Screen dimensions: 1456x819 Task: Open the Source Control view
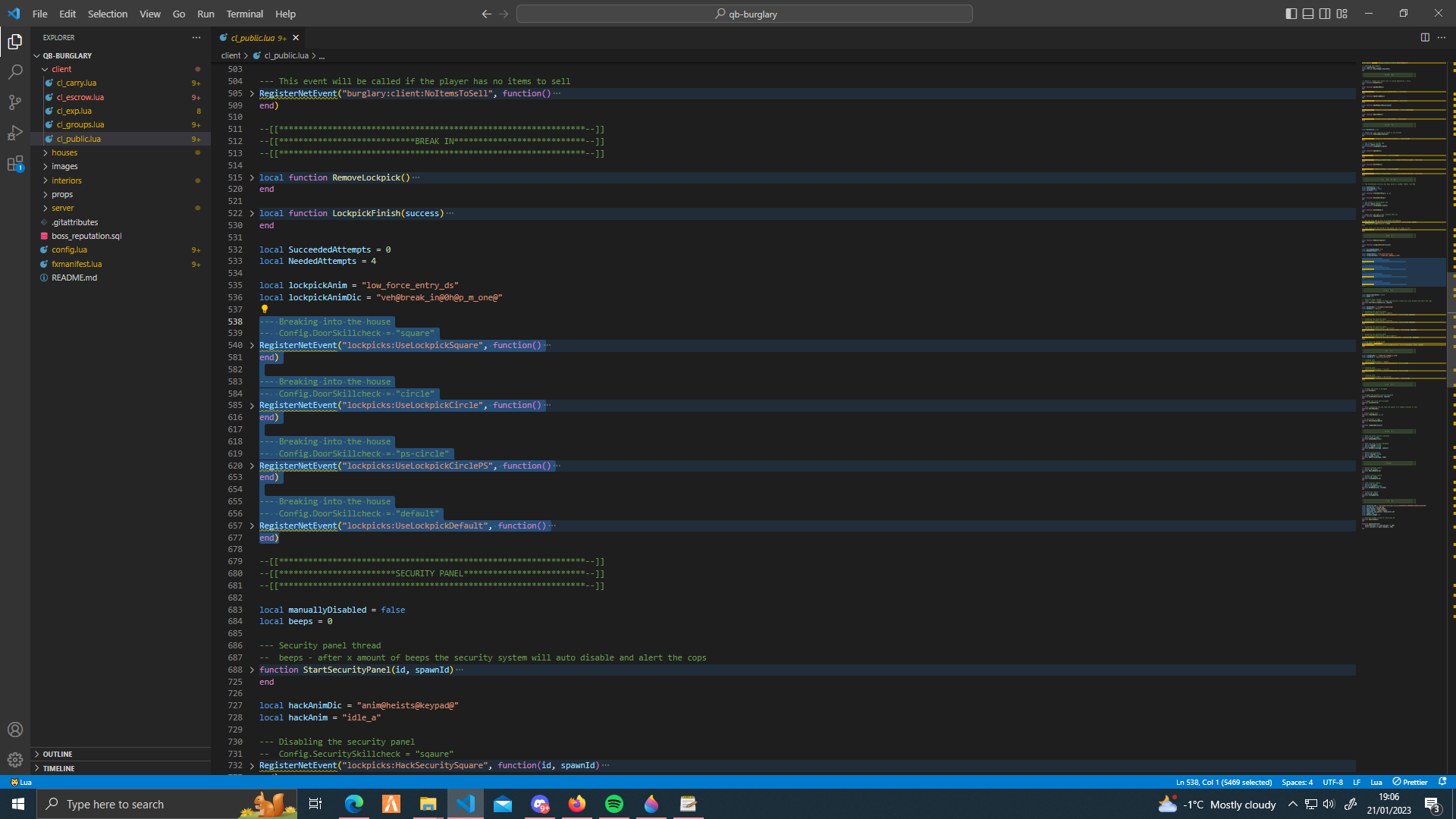[15, 102]
